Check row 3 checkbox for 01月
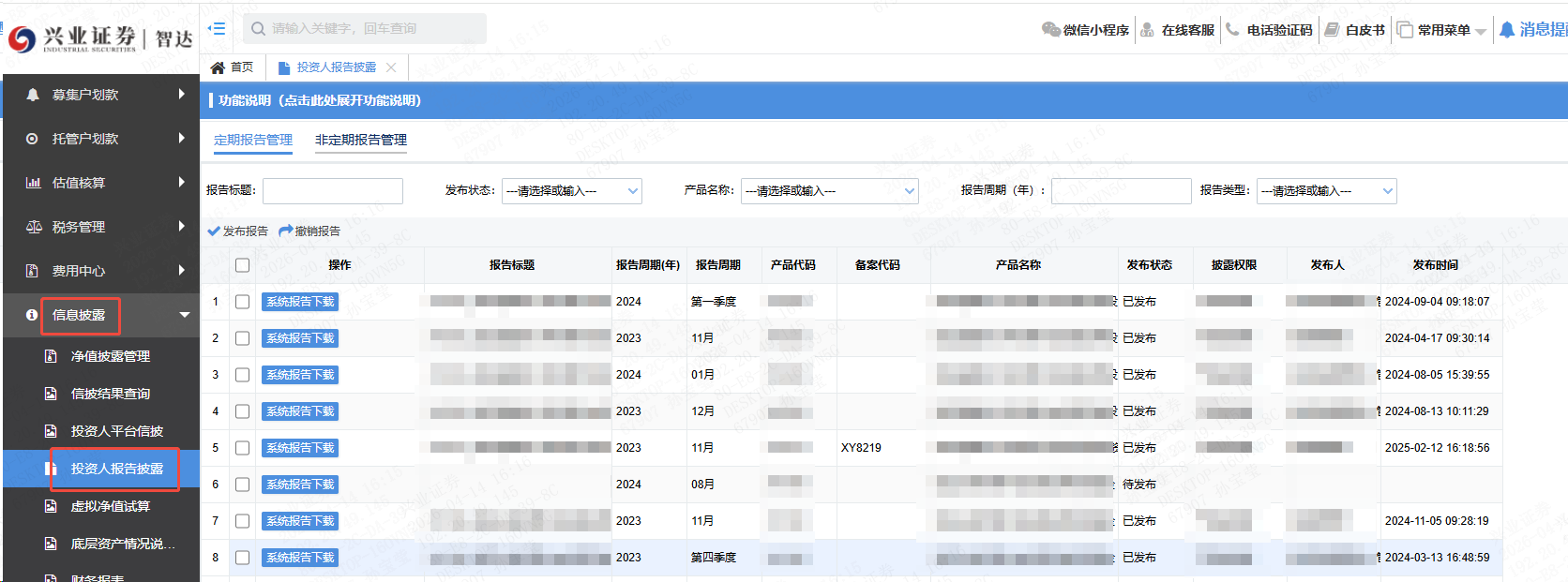 tap(242, 375)
